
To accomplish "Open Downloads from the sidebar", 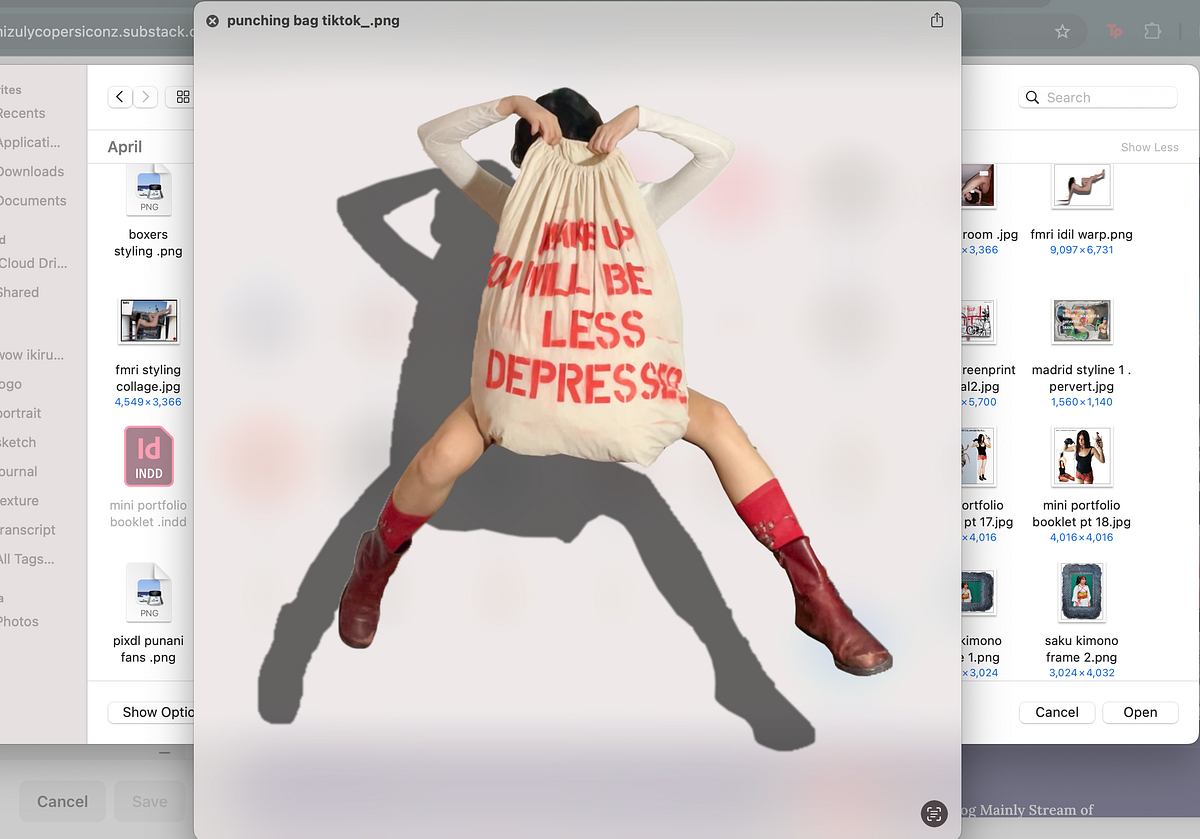I will click(x=33, y=171).
